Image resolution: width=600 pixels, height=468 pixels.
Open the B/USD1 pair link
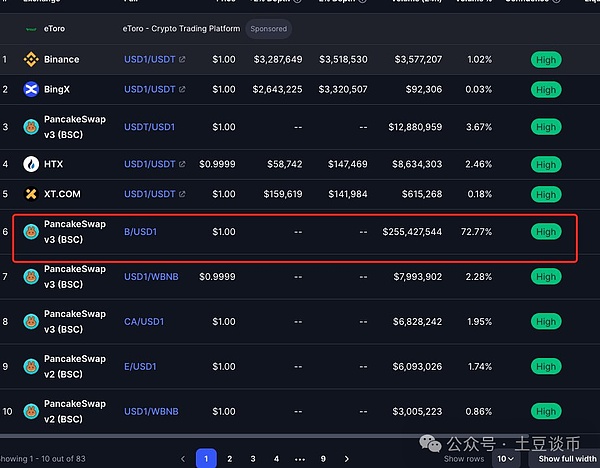pos(140,232)
